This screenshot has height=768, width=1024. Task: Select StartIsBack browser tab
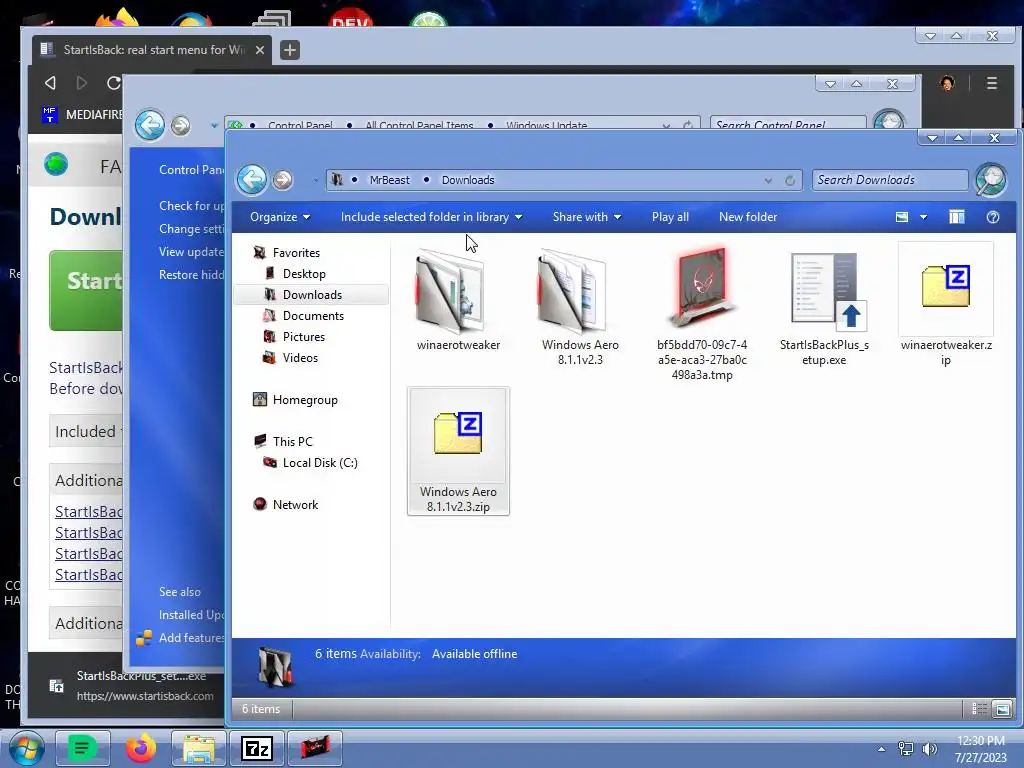point(152,50)
